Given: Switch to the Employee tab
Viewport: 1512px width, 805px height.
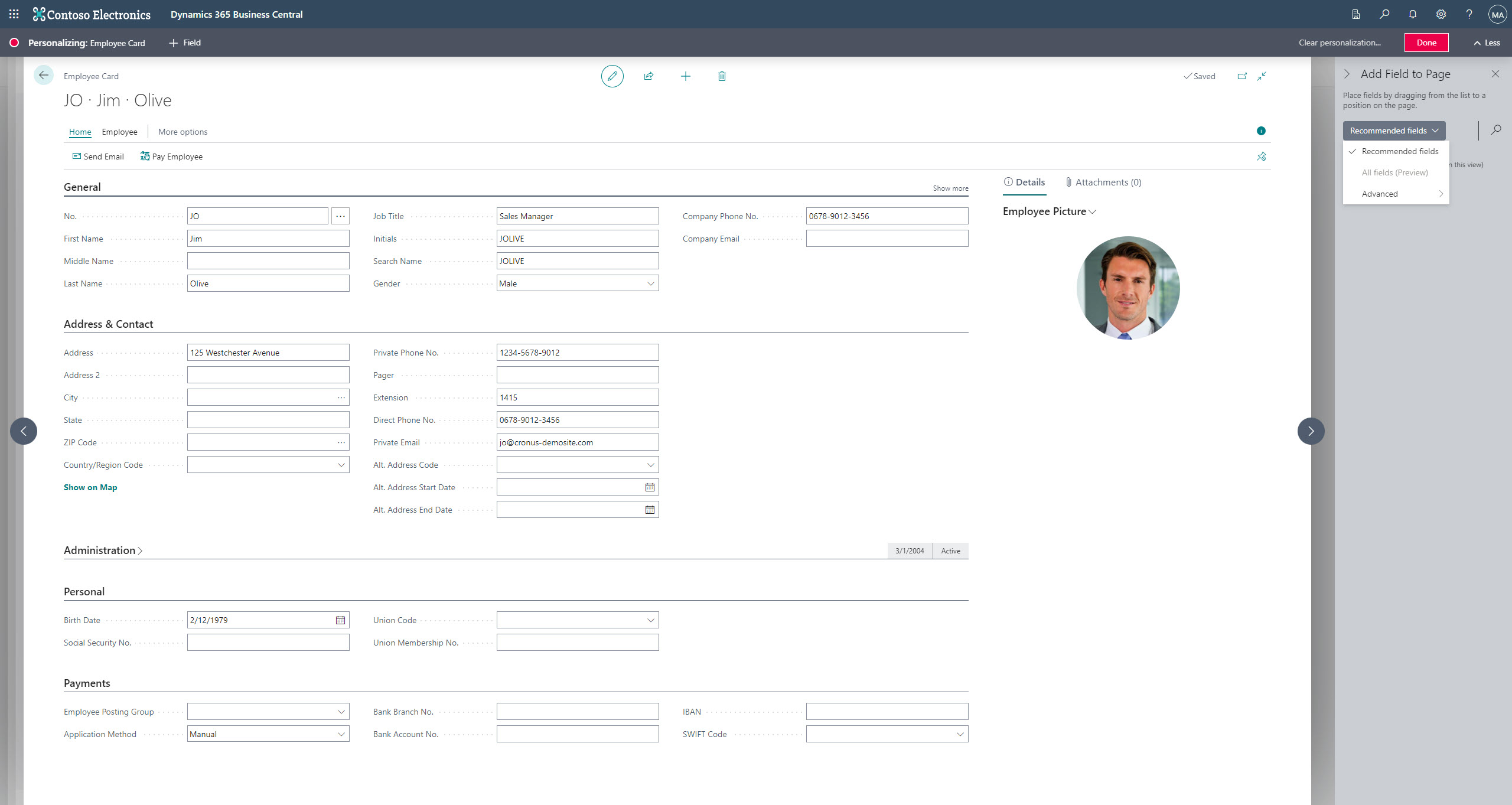Looking at the screenshot, I should tap(119, 132).
